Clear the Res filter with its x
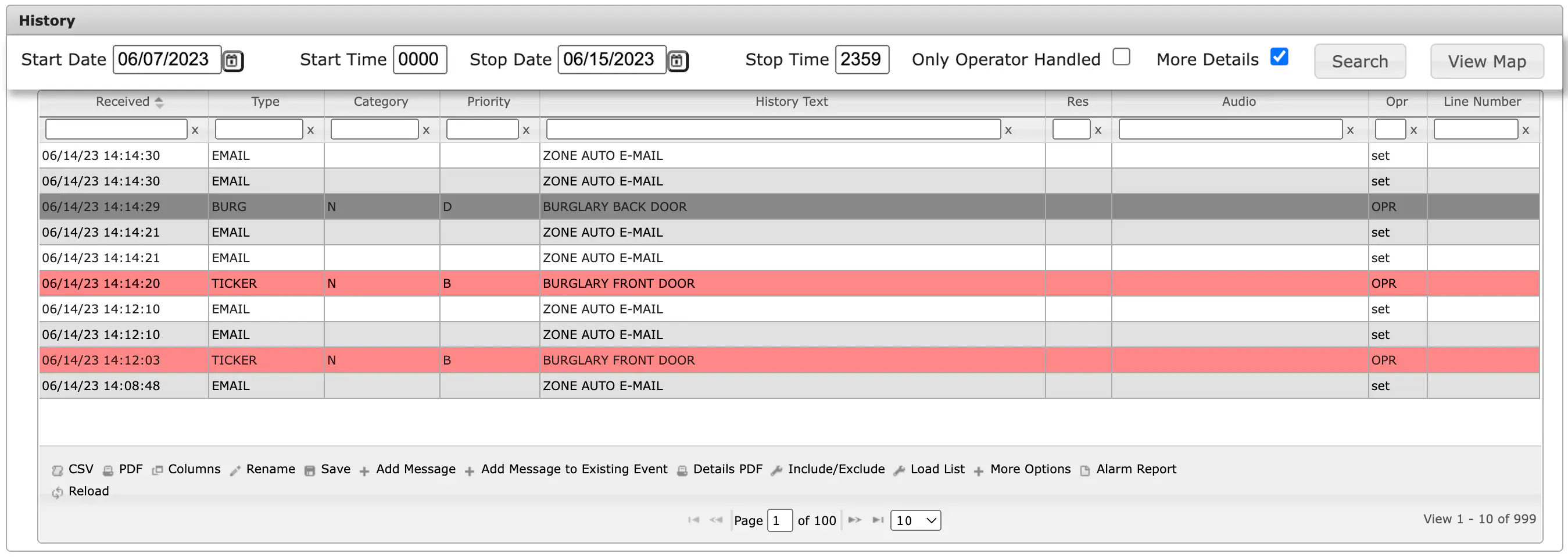The width and height of the screenshot is (1568, 557). 1098,130
